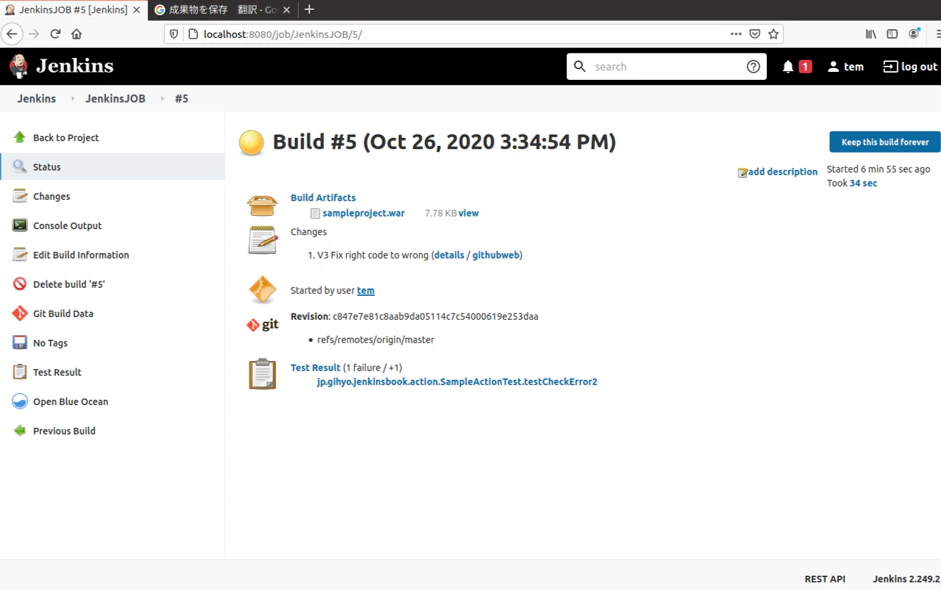Click the Jenkins butler logo icon
Viewport: 941px width, 590px height.
pos(19,66)
